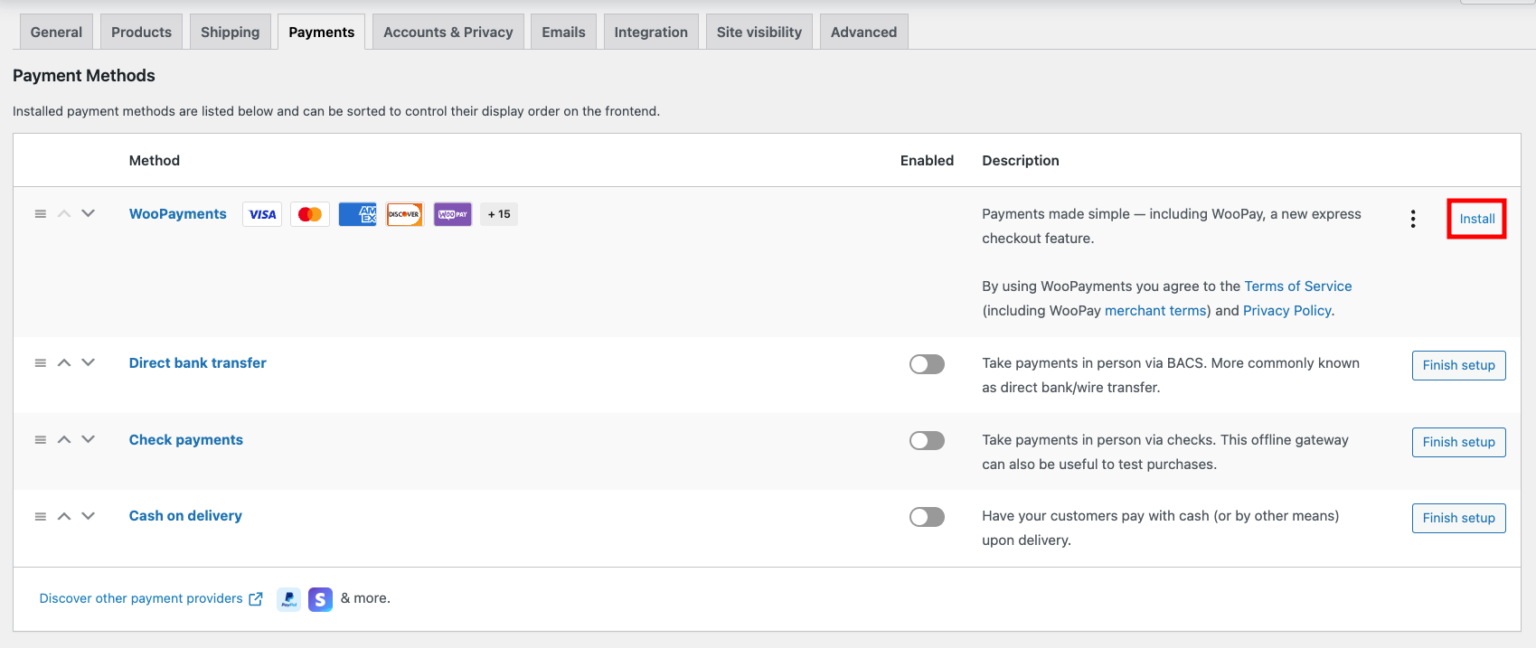The height and width of the screenshot is (648, 1536).
Task: Show more card types via the +15 badge
Action: (x=499, y=214)
